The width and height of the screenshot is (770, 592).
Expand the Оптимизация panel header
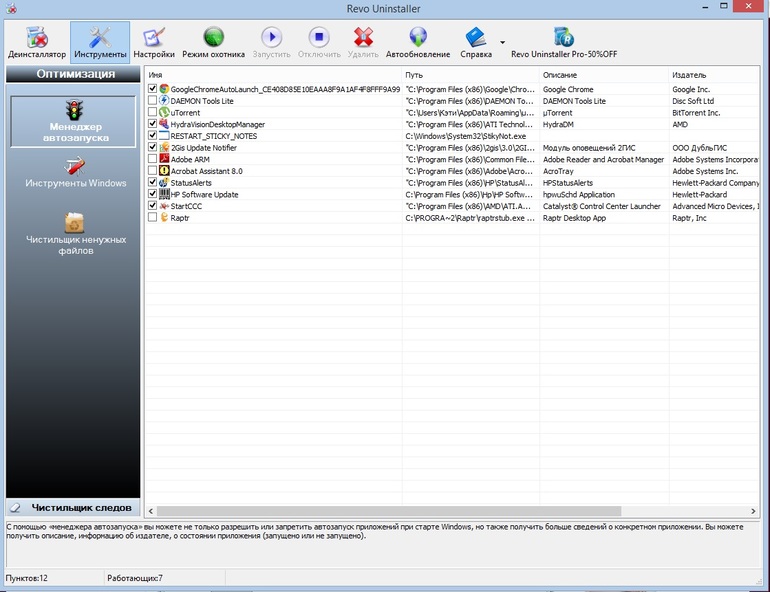pos(73,74)
